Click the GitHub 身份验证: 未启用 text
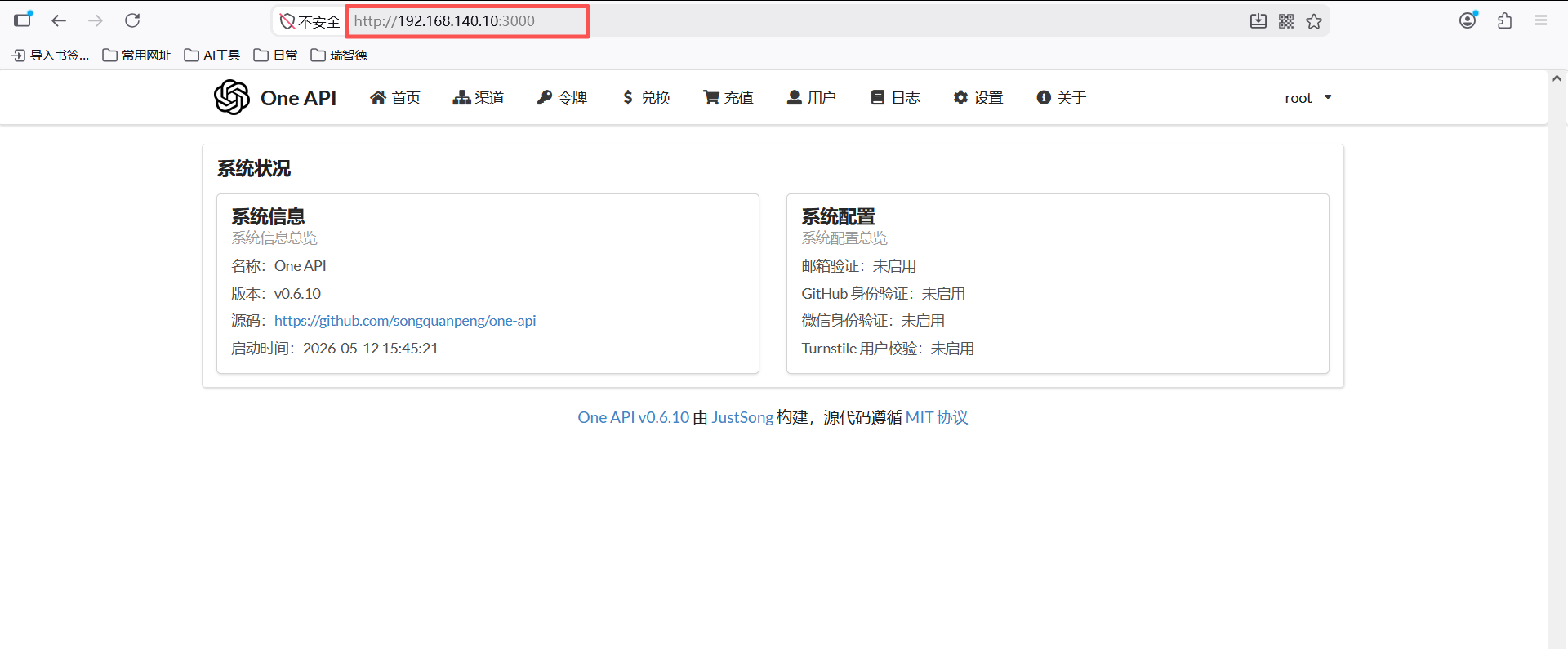 click(884, 294)
